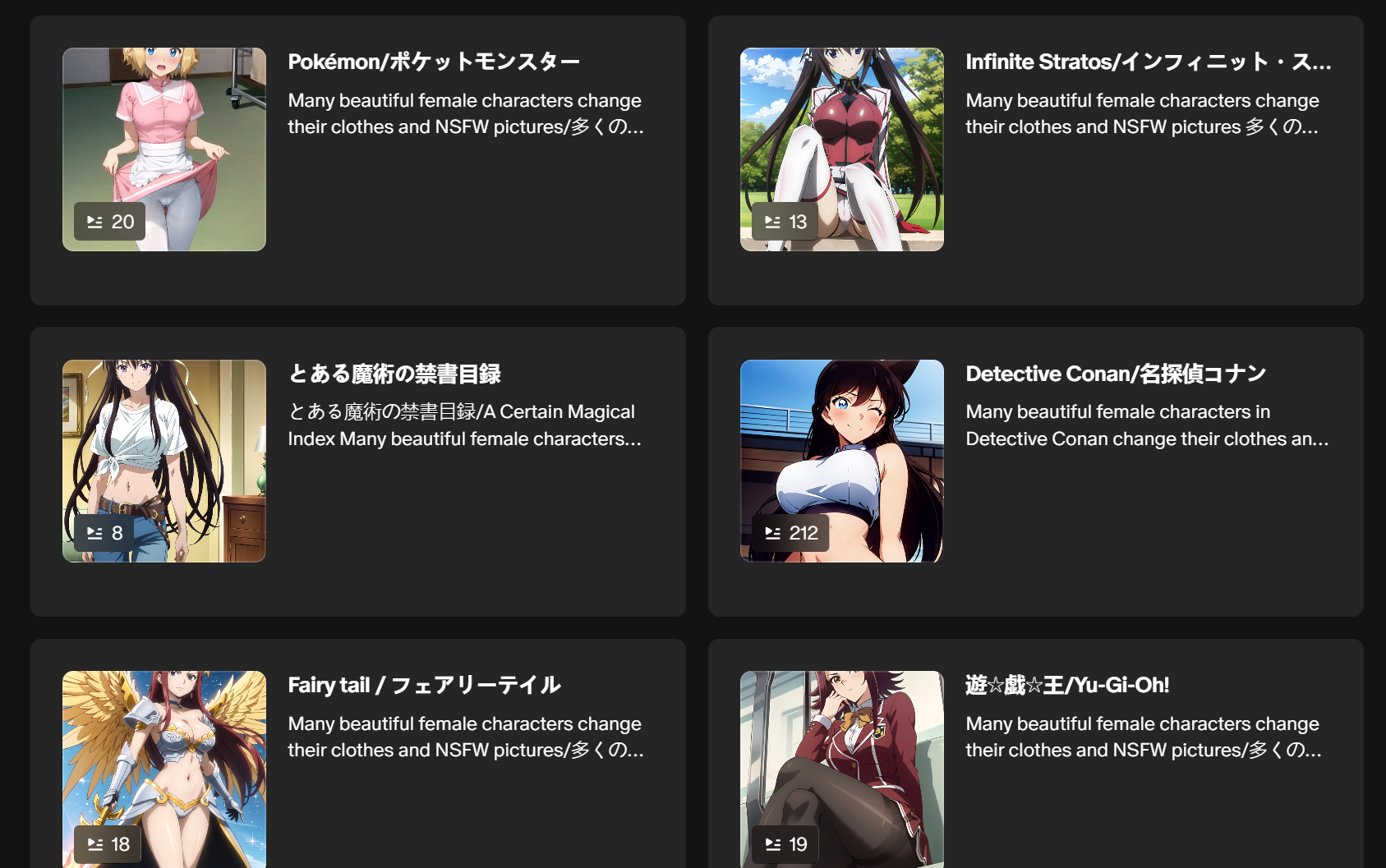1386x868 pixels.
Task: Open the Fairy tail collection thumbnail
Action: 164,769
